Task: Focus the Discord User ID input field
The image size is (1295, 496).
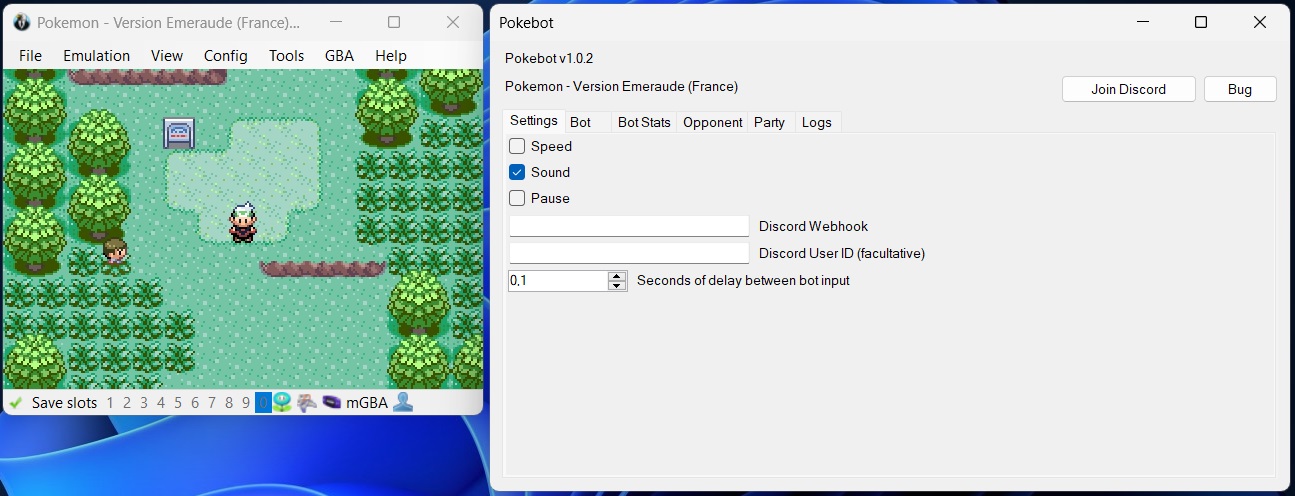Action: coord(629,253)
